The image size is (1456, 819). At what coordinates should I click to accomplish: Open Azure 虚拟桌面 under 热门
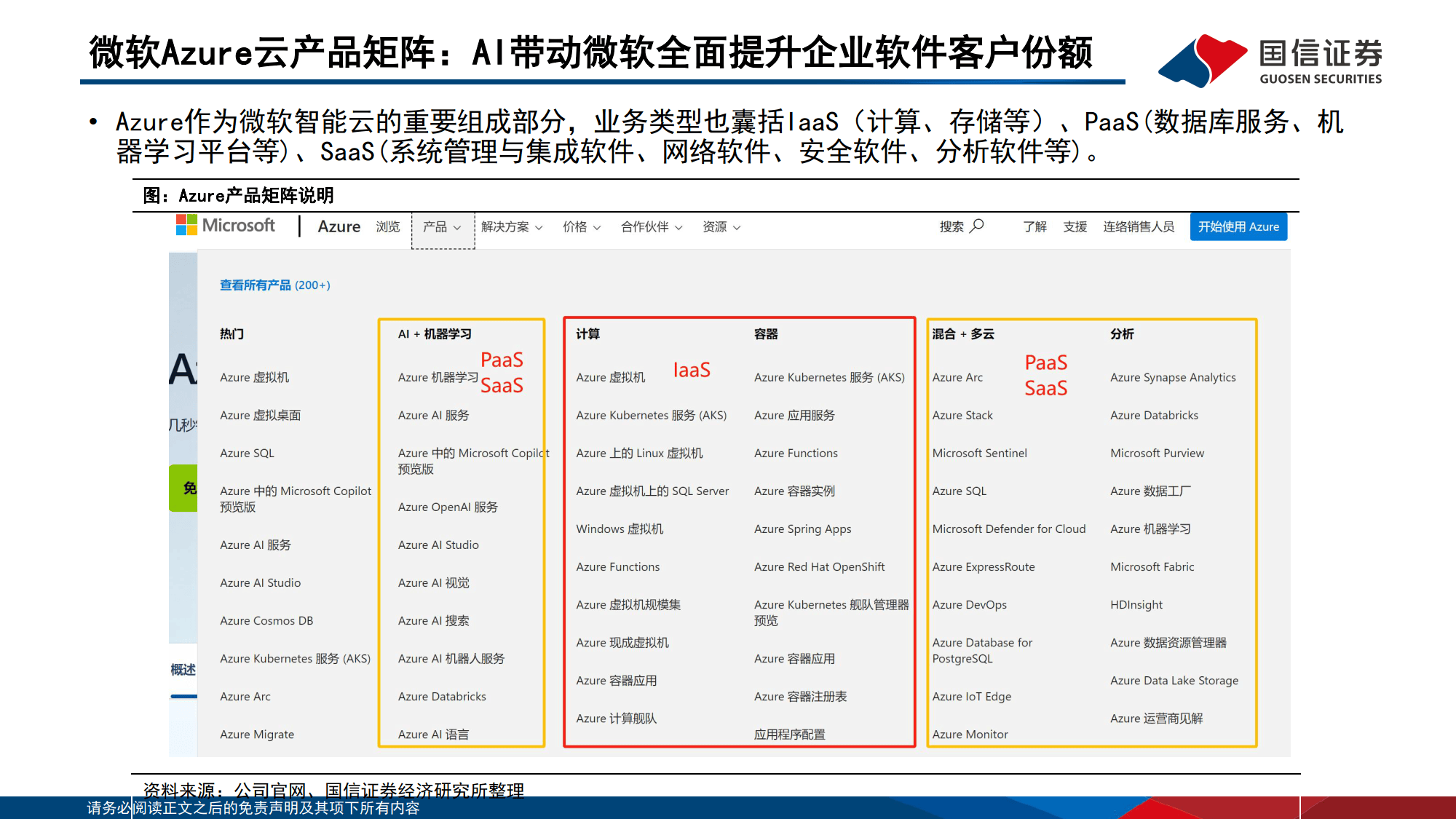260,415
